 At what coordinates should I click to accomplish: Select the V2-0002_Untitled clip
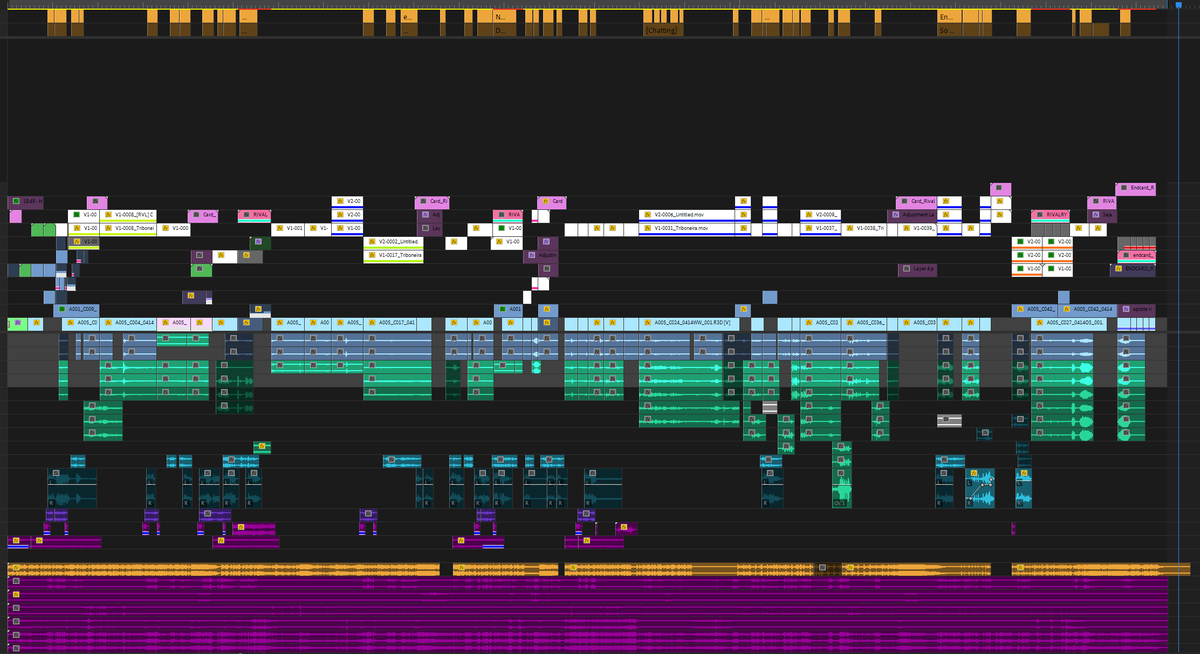pos(394,242)
